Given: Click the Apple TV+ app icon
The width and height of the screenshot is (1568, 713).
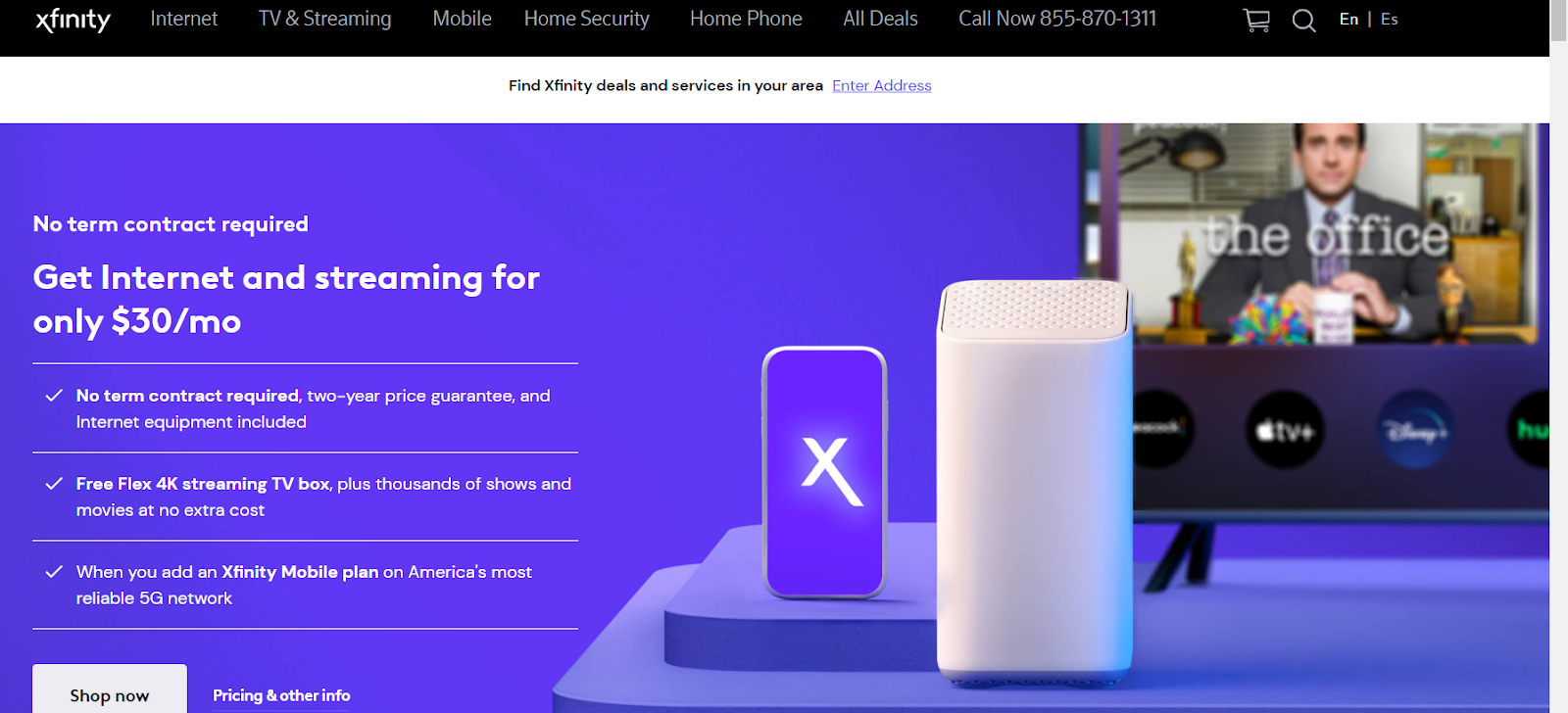Looking at the screenshot, I should click(1285, 429).
